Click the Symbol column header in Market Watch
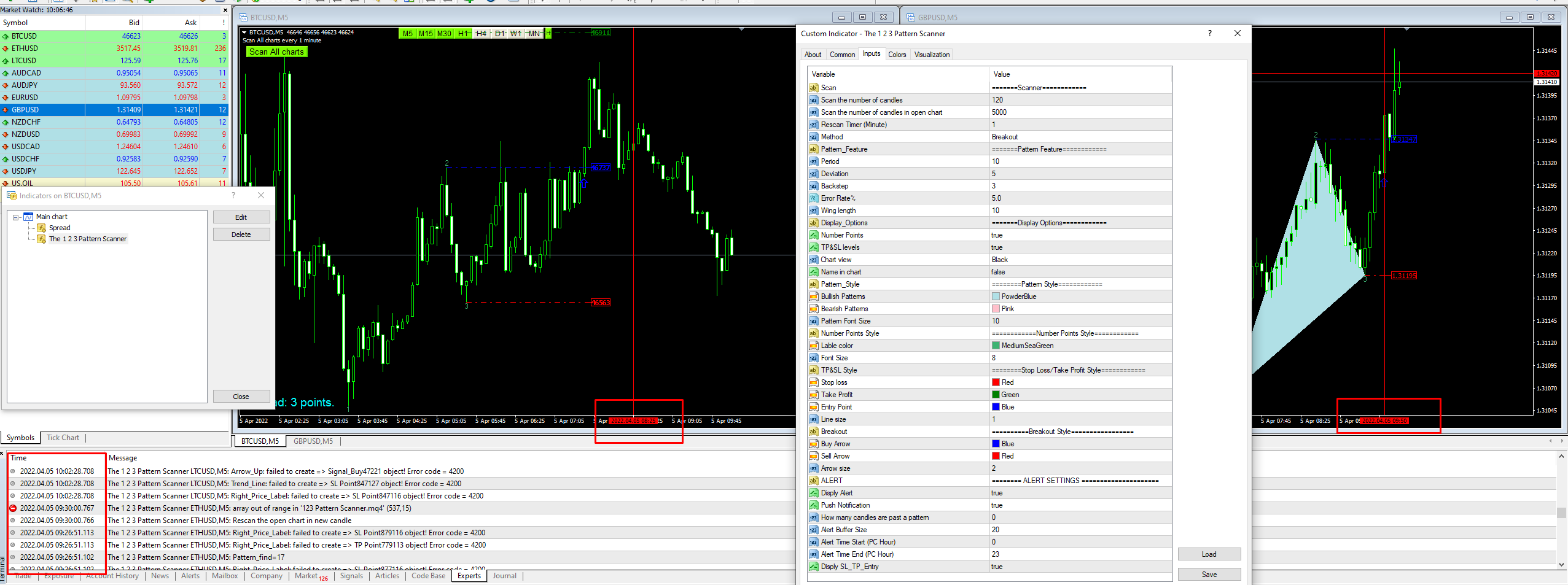Image resolution: width=1568 pixels, height=585 pixels. pyautogui.click(x=42, y=23)
